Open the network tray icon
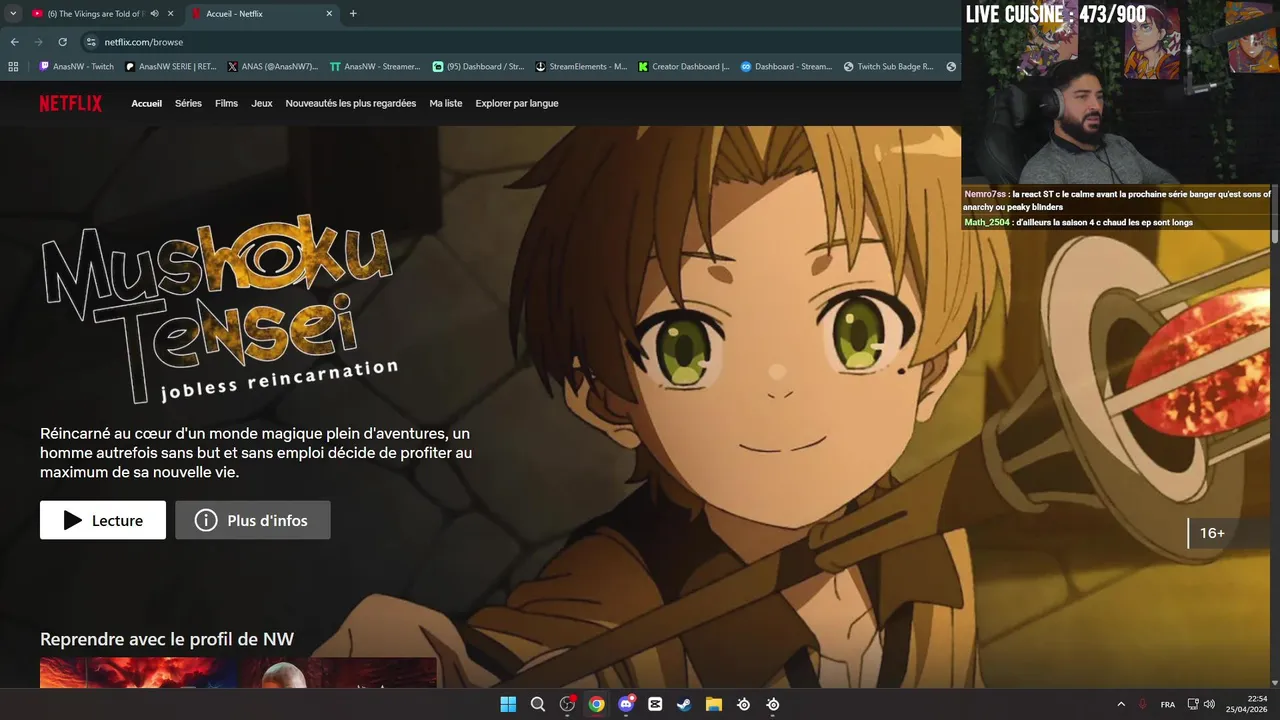 (x=1194, y=704)
